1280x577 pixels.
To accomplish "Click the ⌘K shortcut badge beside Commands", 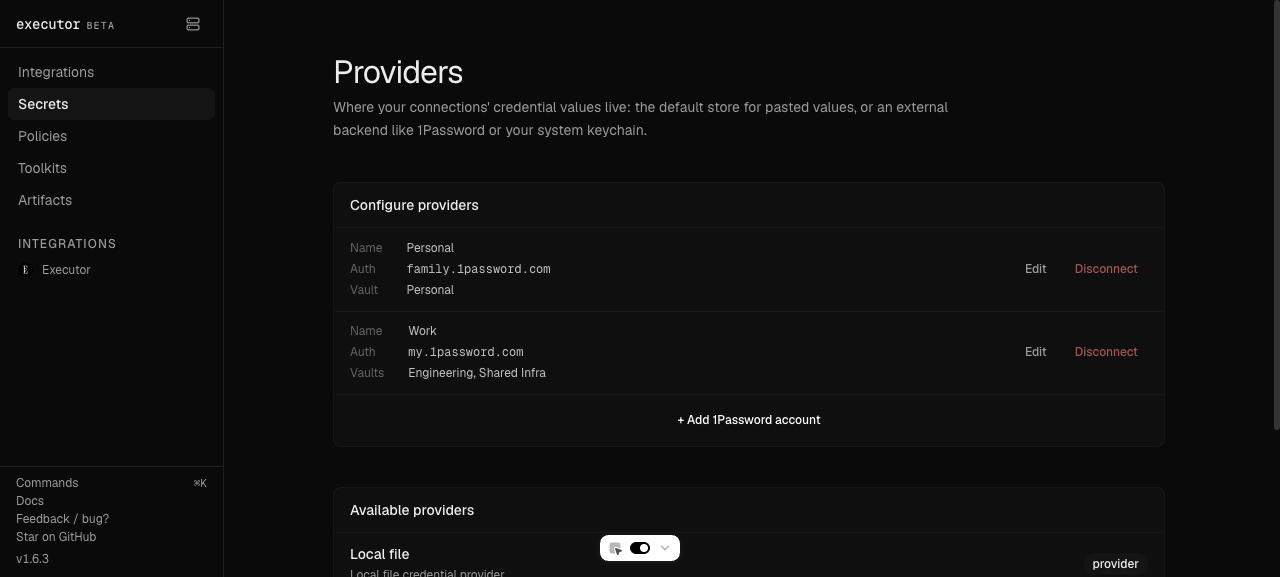I will coord(200,483).
